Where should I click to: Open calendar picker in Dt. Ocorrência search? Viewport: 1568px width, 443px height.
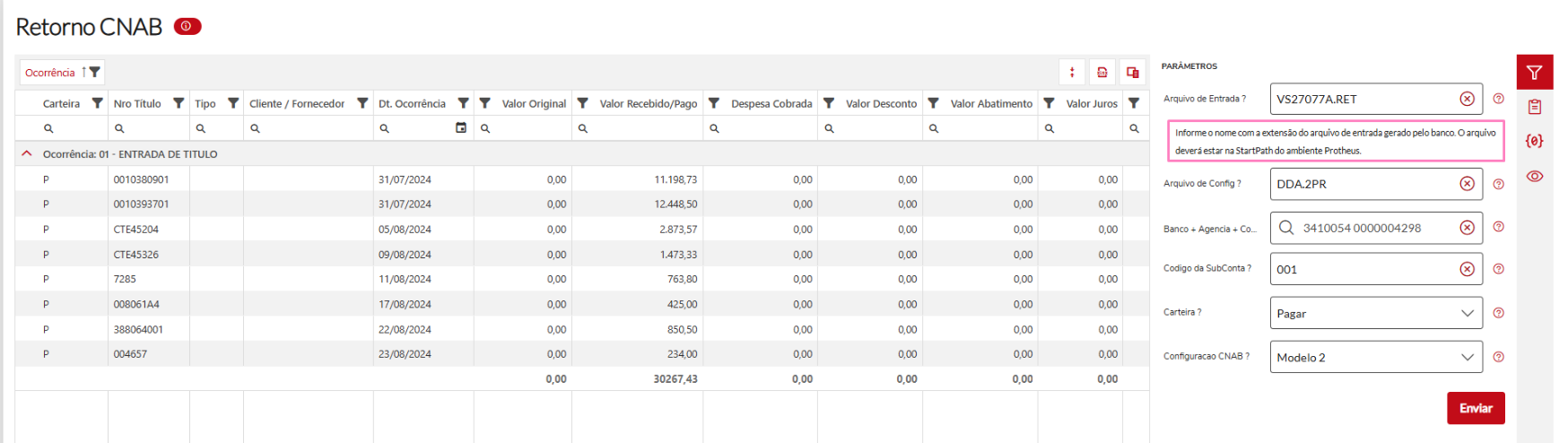click(x=461, y=128)
